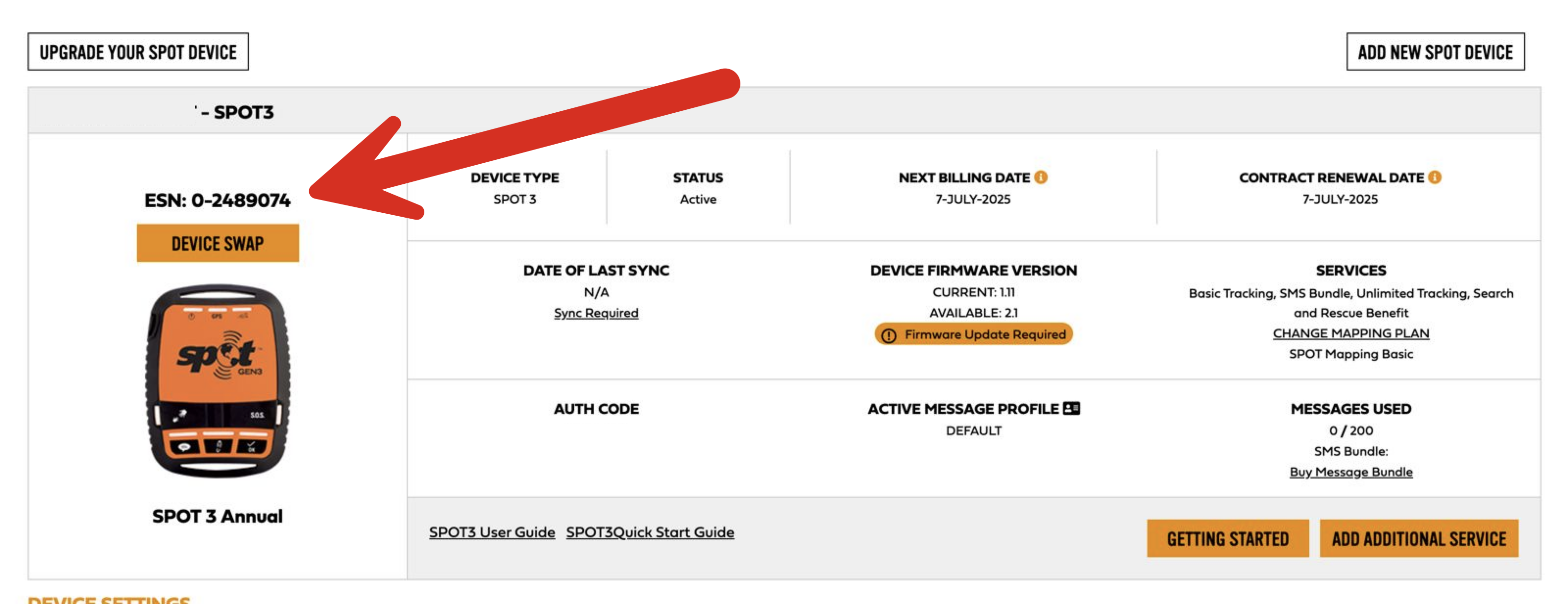Click the Device Swap button
1568x604 pixels.
point(218,244)
